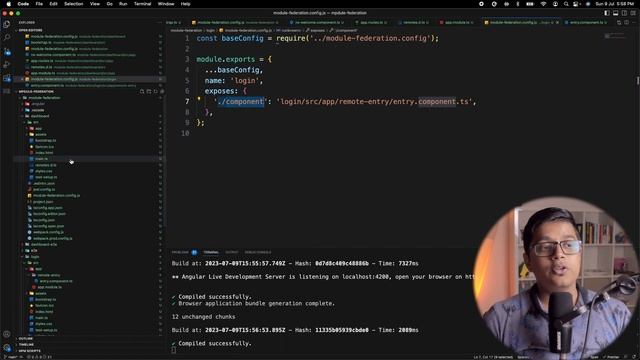640x360 pixels.
Task: Show the Output panel tab
Action: pyautogui.click(x=231, y=252)
